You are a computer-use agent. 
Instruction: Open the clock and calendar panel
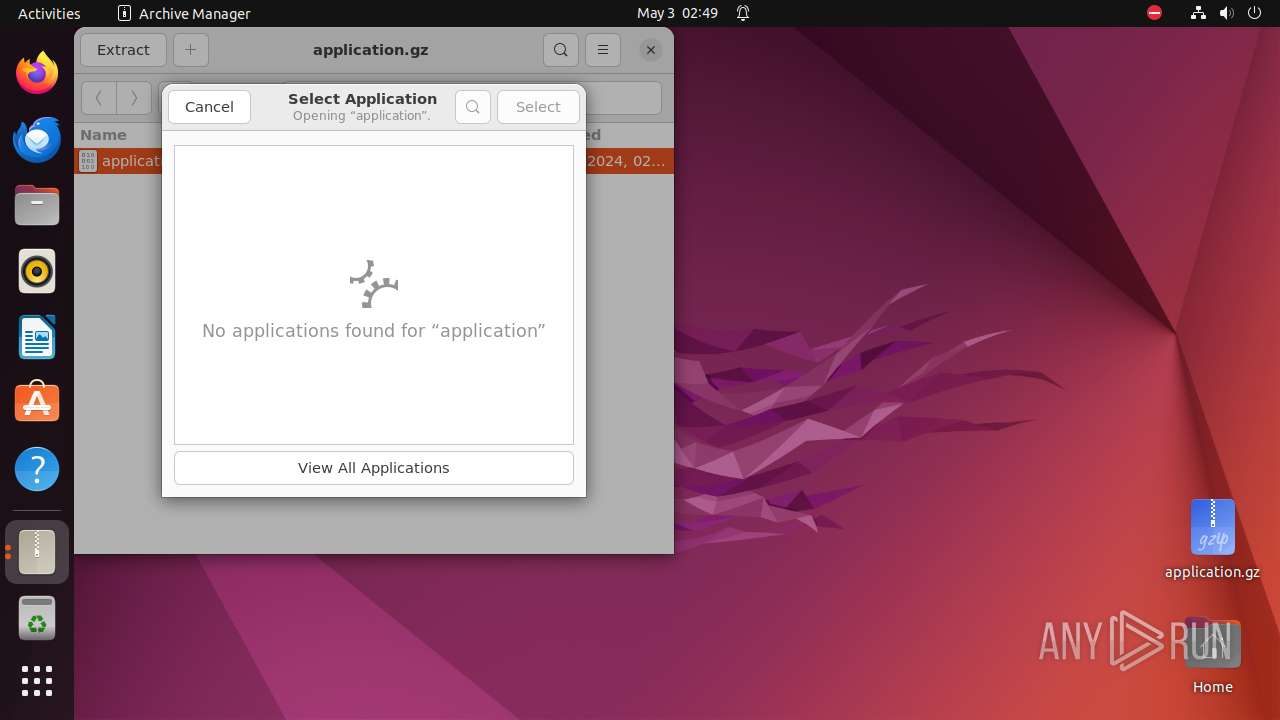pyautogui.click(x=677, y=13)
